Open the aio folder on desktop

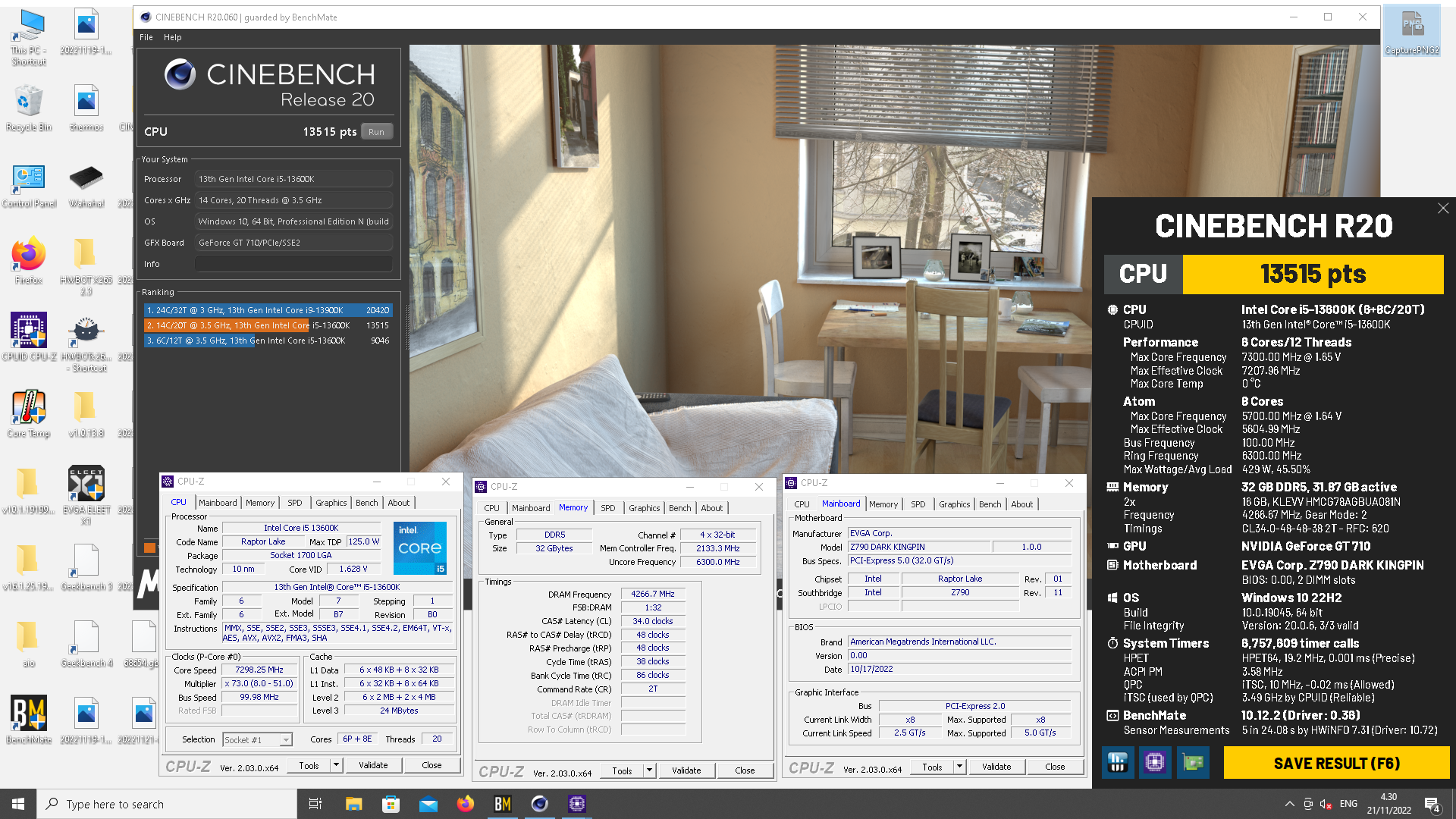click(29, 644)
